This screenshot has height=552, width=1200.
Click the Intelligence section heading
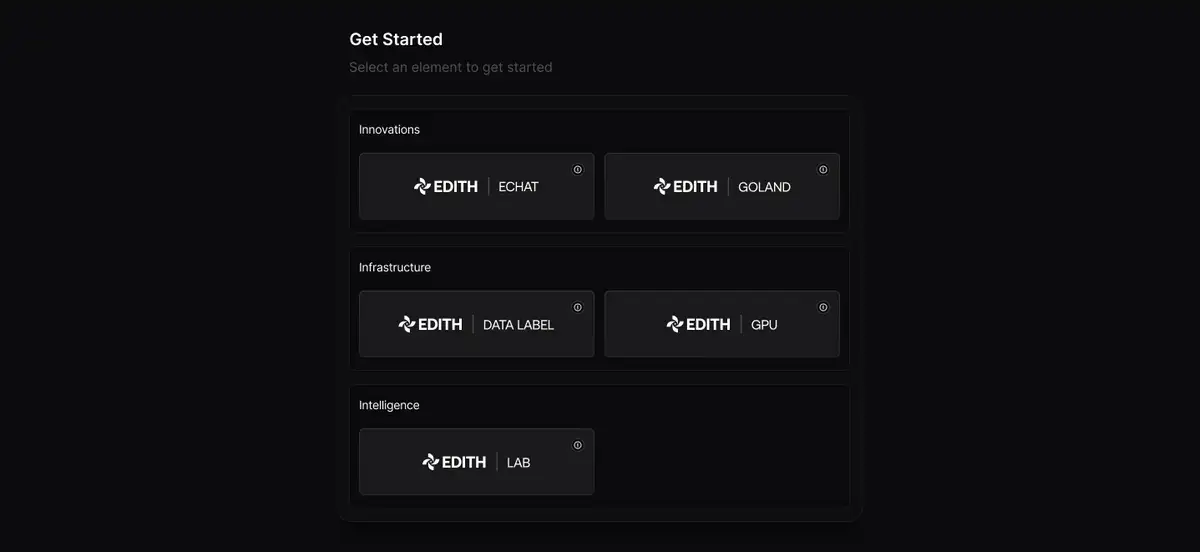389,406
